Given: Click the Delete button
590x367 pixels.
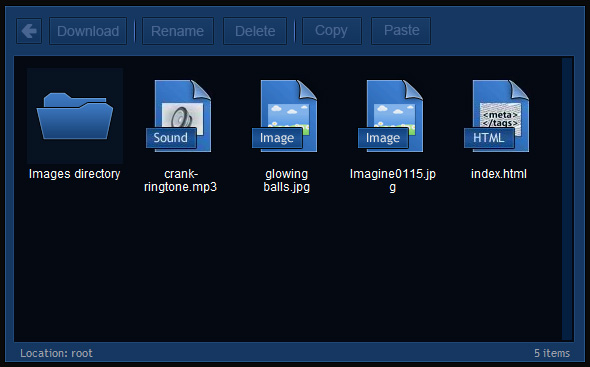Looking at the screenshot, I should point(255,31).
